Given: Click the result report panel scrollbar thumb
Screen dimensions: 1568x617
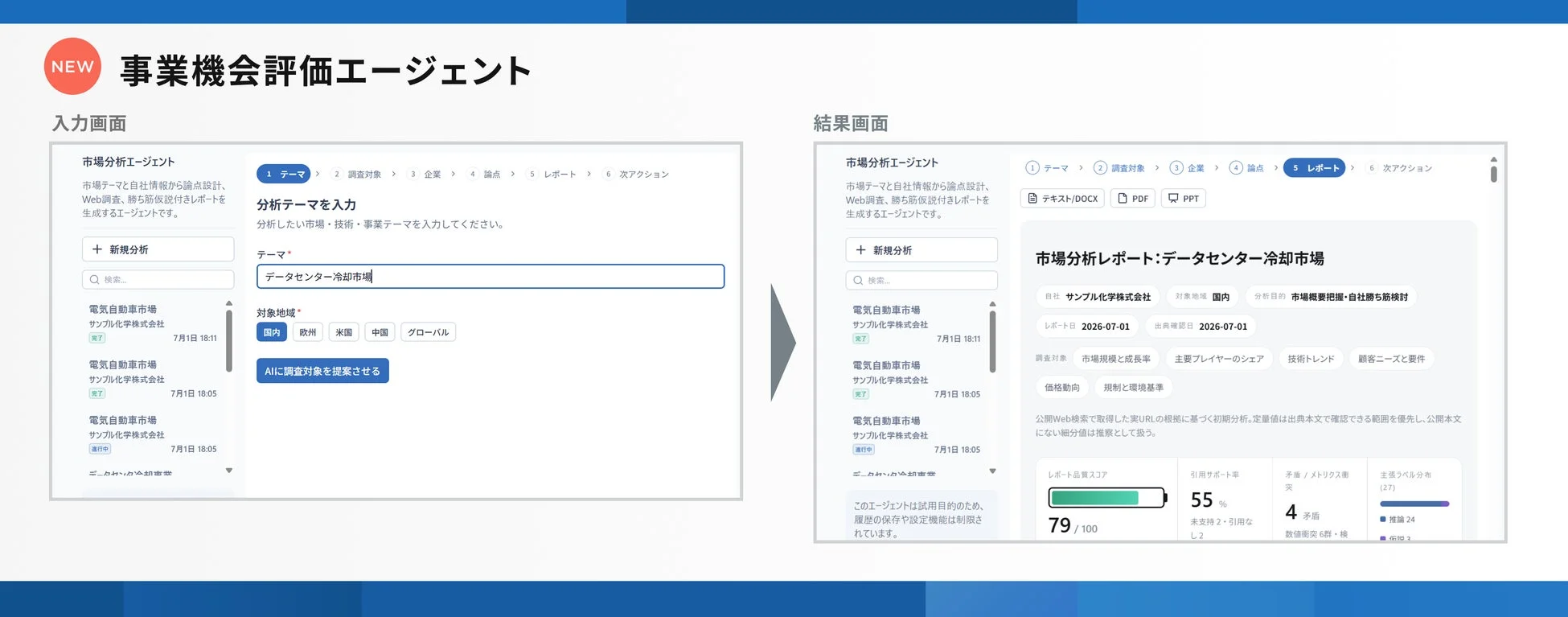Looking at the screenshot, I should (x=1493, y=174).
